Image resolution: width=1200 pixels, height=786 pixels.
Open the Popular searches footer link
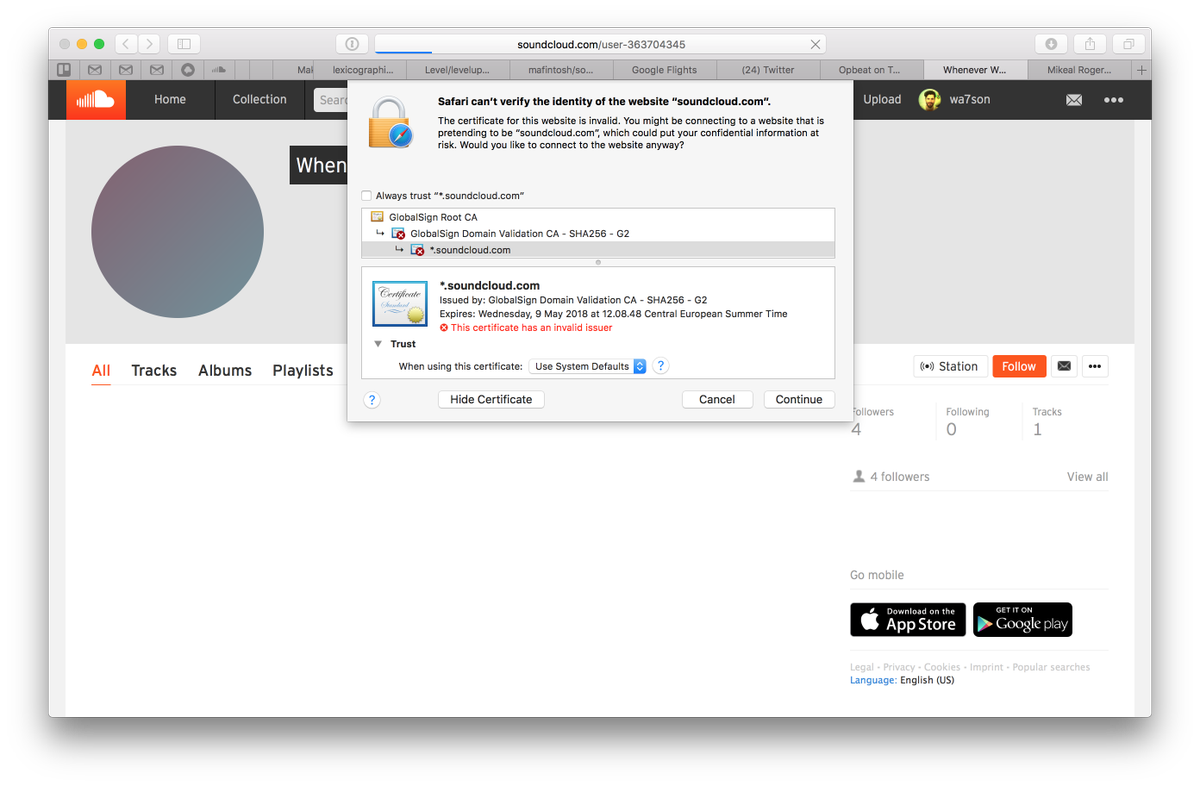click(x=1051, y=667)
